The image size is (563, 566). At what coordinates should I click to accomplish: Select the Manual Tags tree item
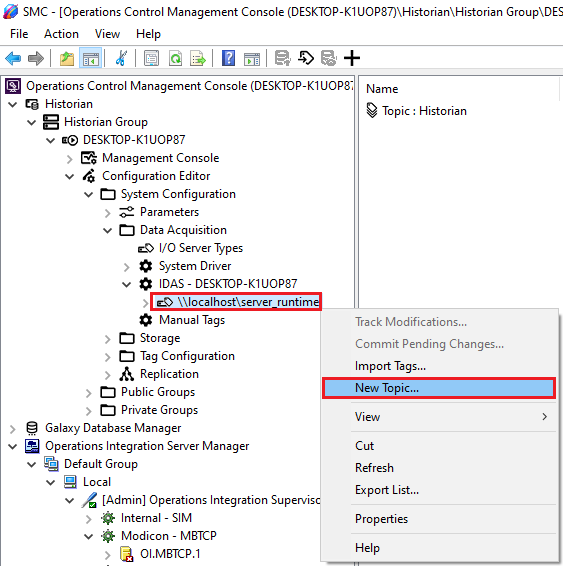coord(192,320)
